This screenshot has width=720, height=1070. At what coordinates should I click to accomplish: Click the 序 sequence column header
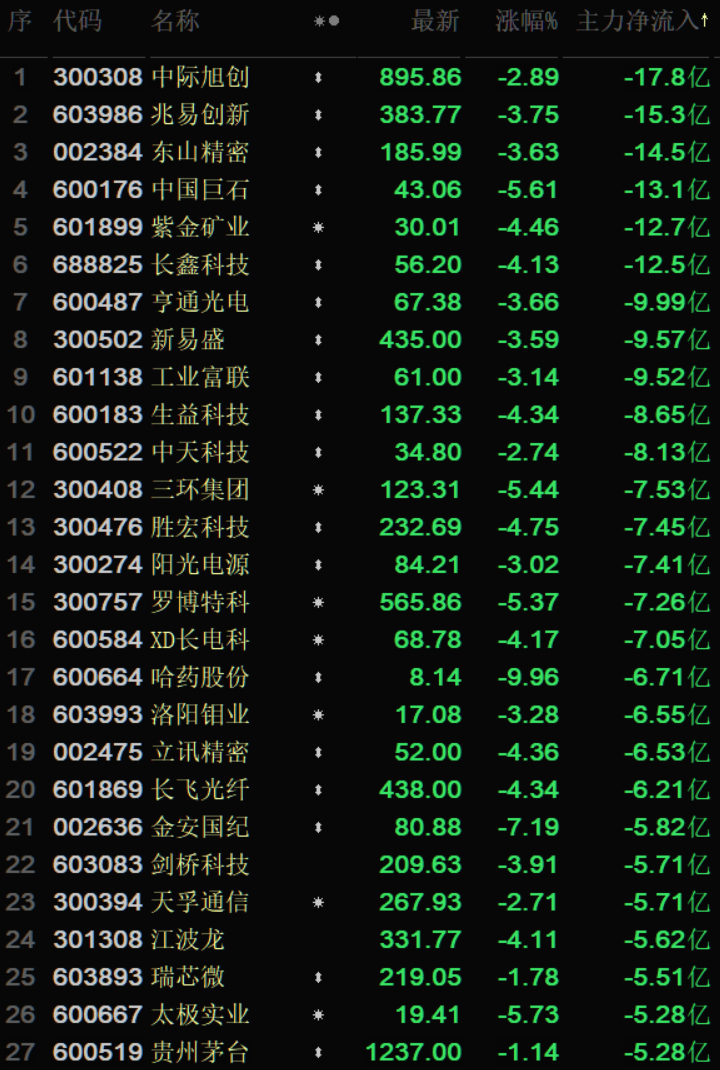(x=19, y=21)
